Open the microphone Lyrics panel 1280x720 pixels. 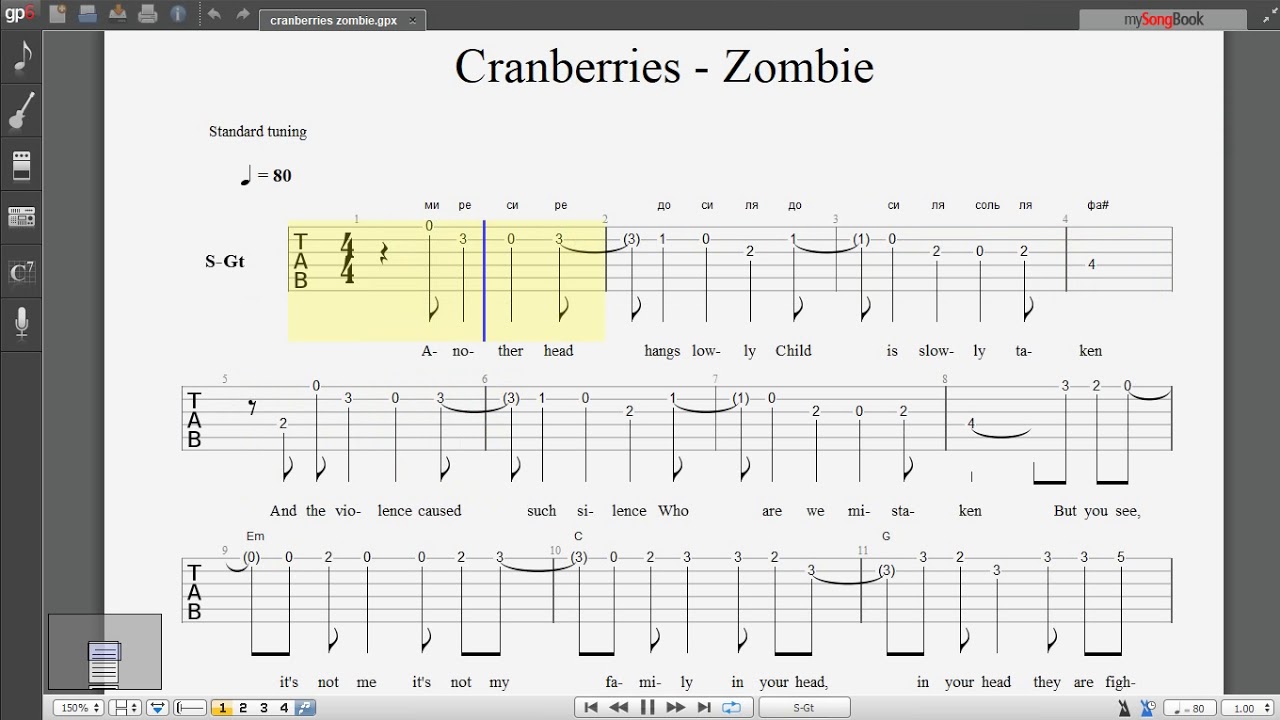coord(22,323)
